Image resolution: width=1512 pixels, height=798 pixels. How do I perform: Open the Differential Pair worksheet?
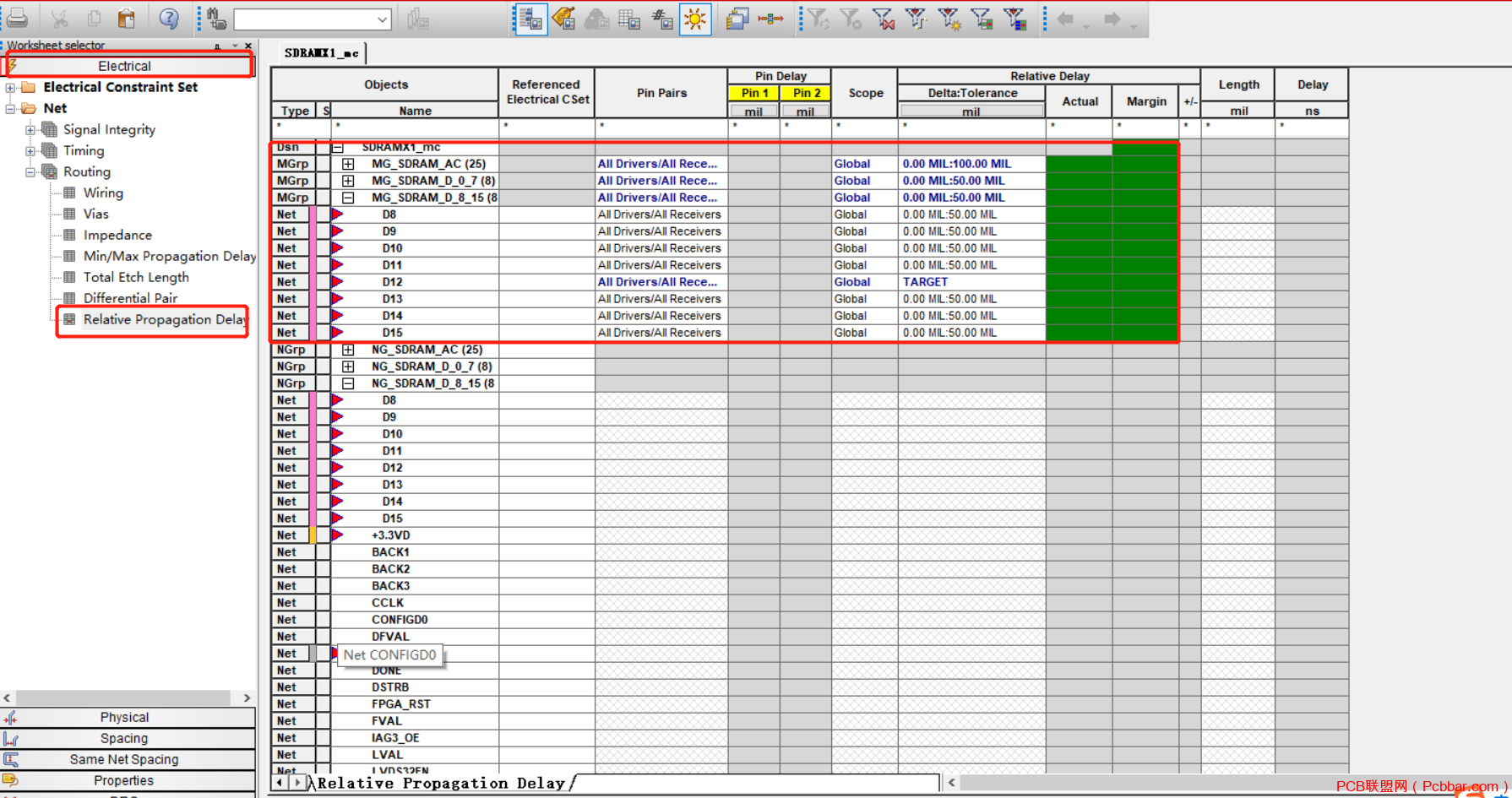tap(130, 298)
